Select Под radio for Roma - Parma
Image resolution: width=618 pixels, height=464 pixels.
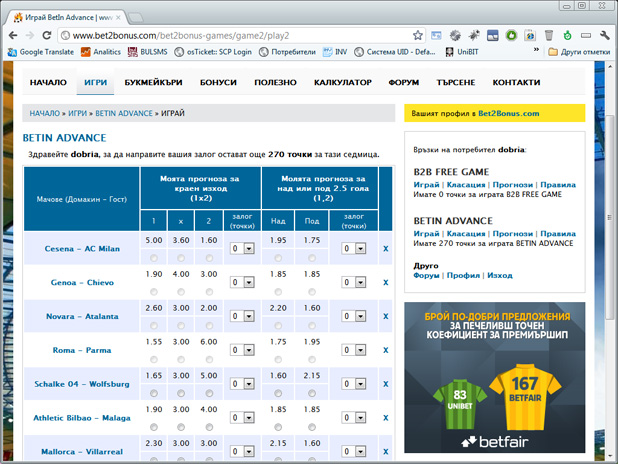click(x=312, y=360)
